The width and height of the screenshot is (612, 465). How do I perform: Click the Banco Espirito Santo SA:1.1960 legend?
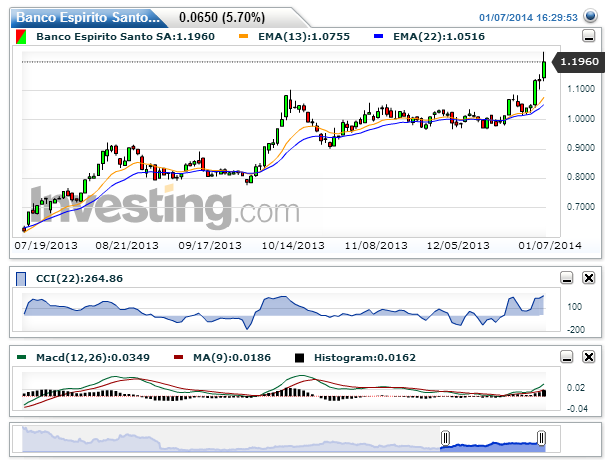[x=125, y=37]
